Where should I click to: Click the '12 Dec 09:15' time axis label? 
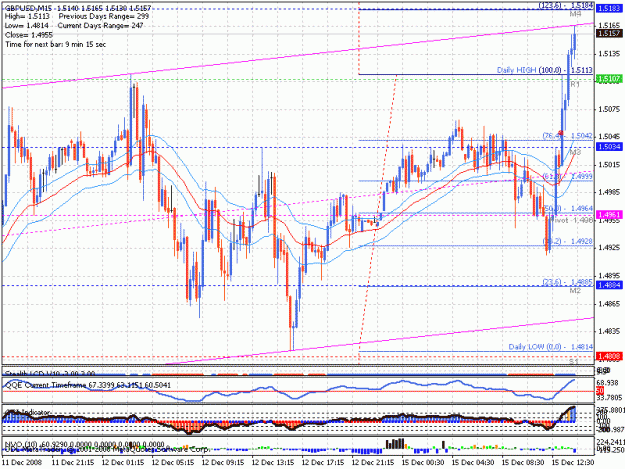(223, 462)
